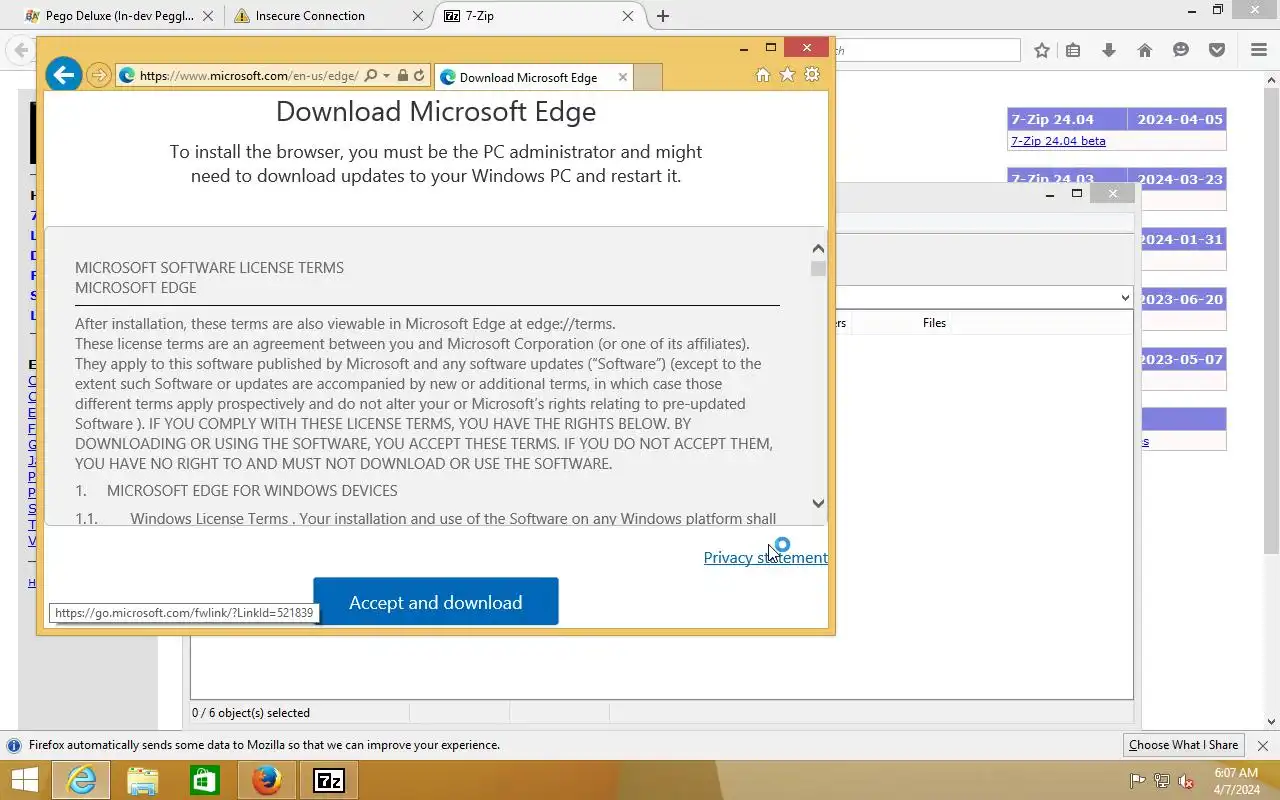Click Accept and download button
This screenshot has height=800, width=1280.
pyautogui.click(x=436, y=602)
